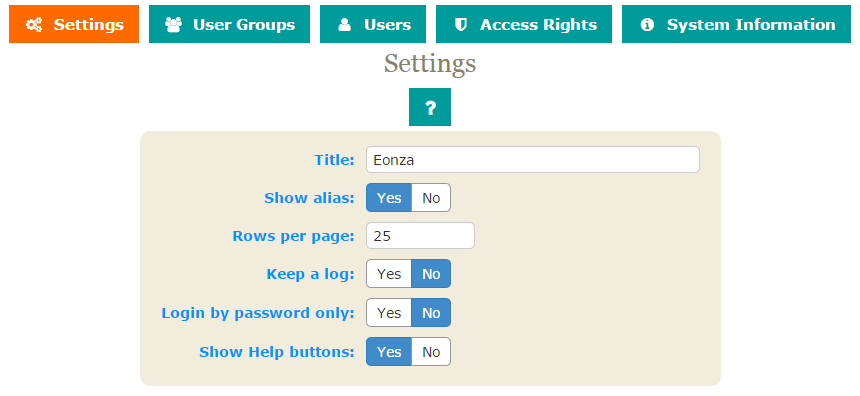Enable Keep a log with Yes
This screenshot has height=396, width=860.
coord(389,274)
